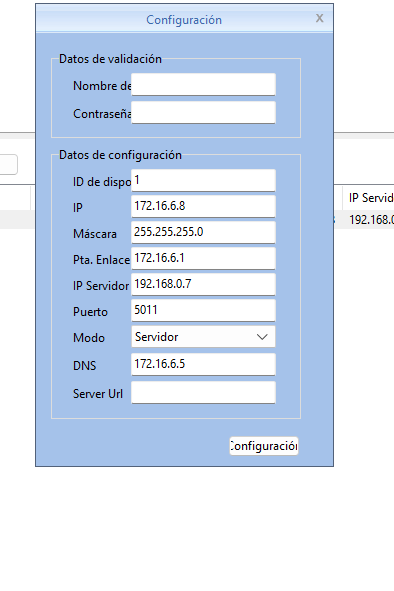Click the Máscara field with 255.255.255.0
Viewport: 394px width, 591px height.
click(203, 232)
